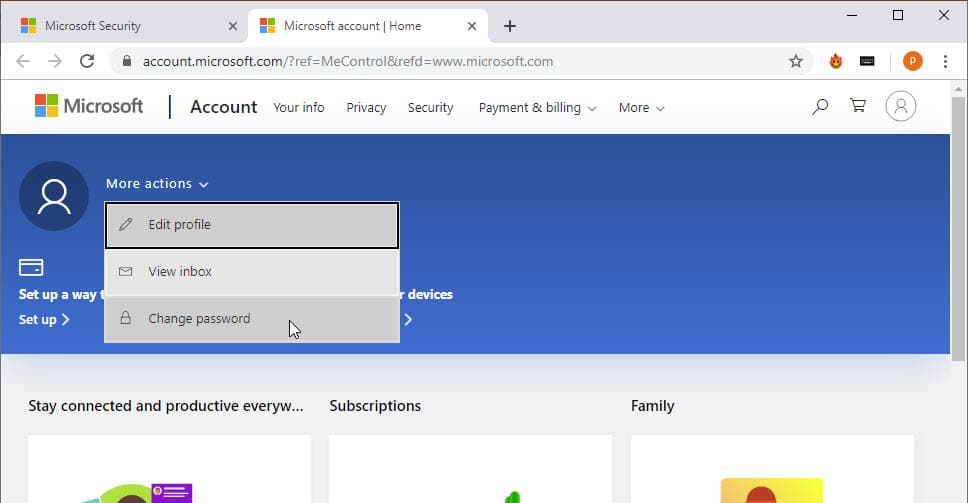Click the chevron next to devices section
The height and width of the screenshot is (503, 968).
coord(408,320)
